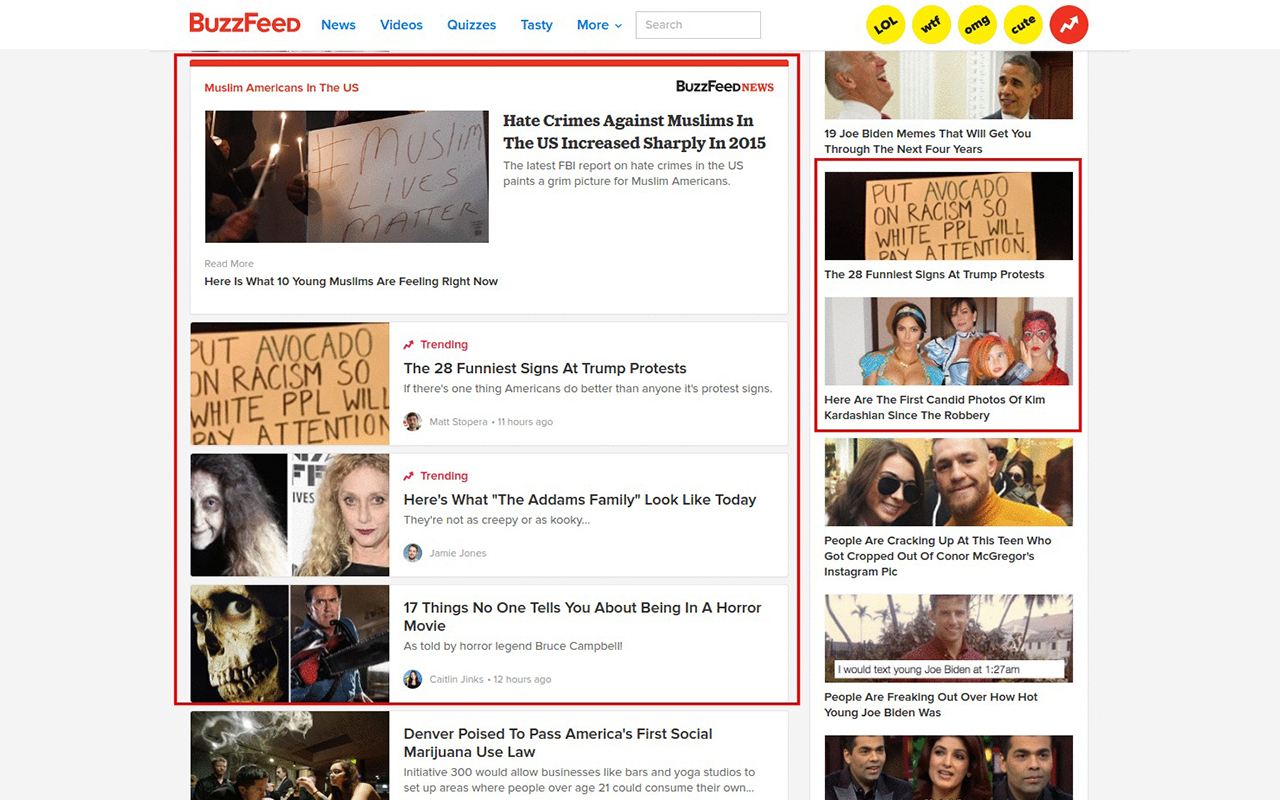Open Muslim Americans In The US tag

[281, 88]
